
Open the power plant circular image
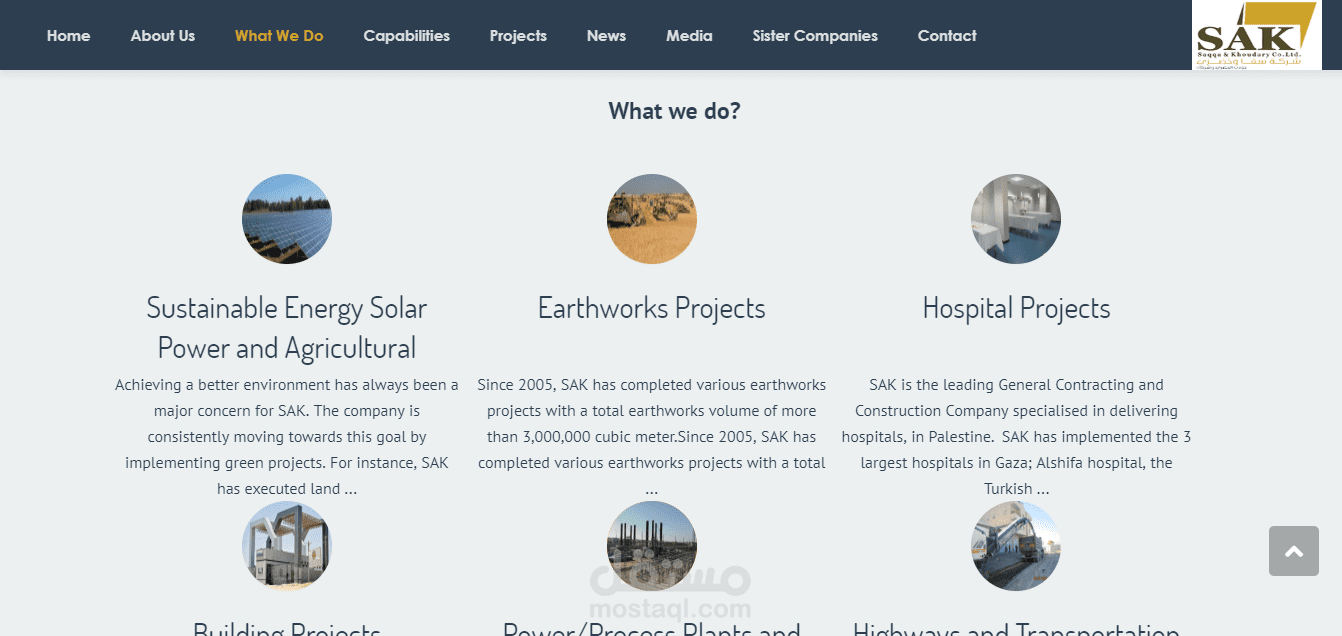click(652, 546)
